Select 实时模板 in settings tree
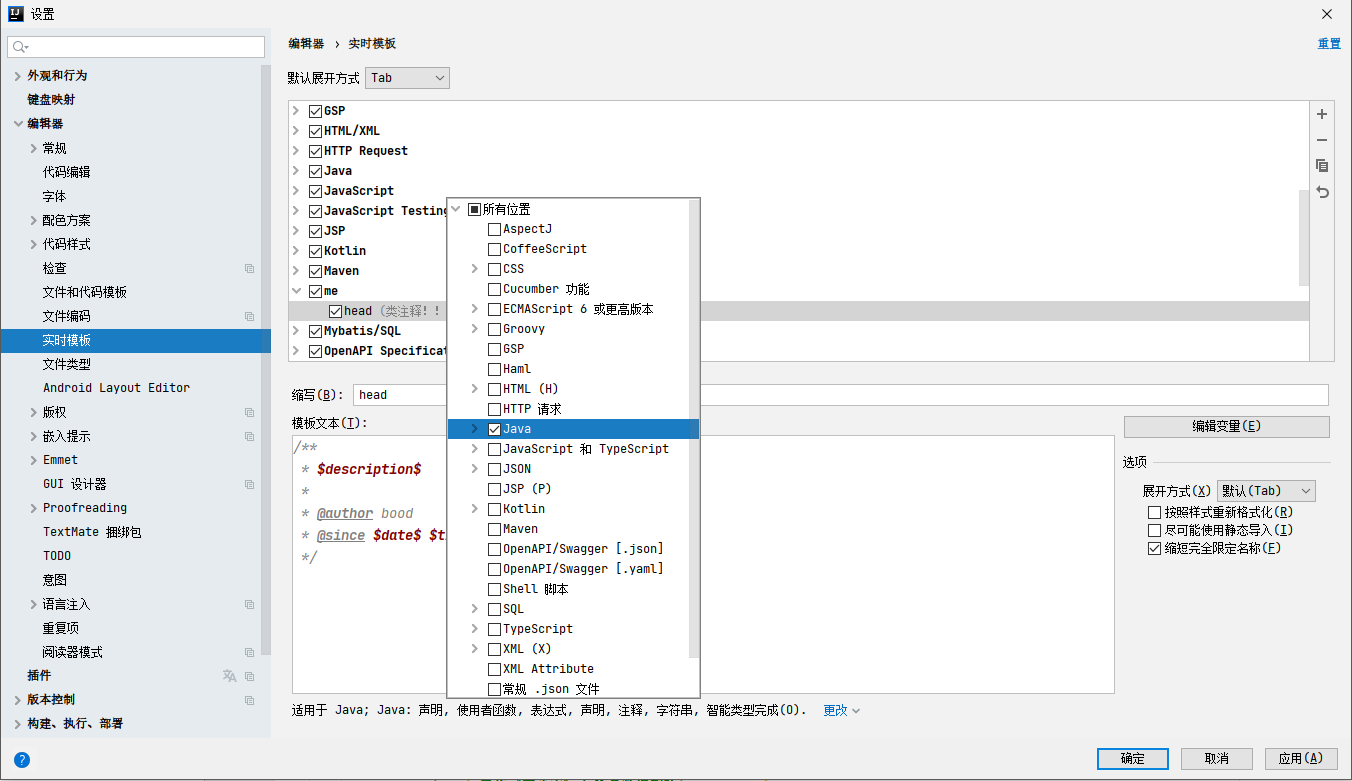The width and height of the screenshot is (1352, 781). point(135,340)
